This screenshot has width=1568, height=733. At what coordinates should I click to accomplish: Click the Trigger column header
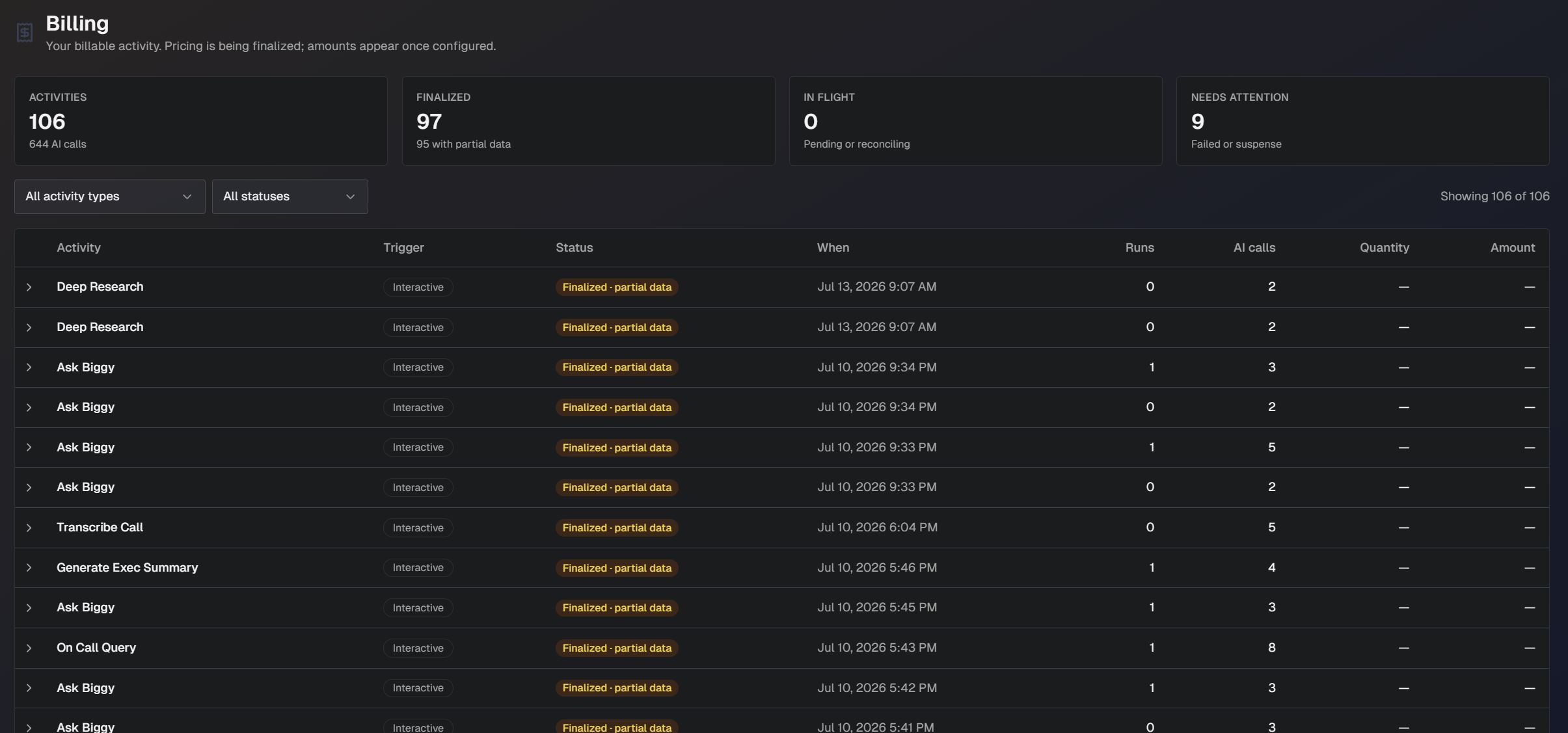tap(403, 248)
